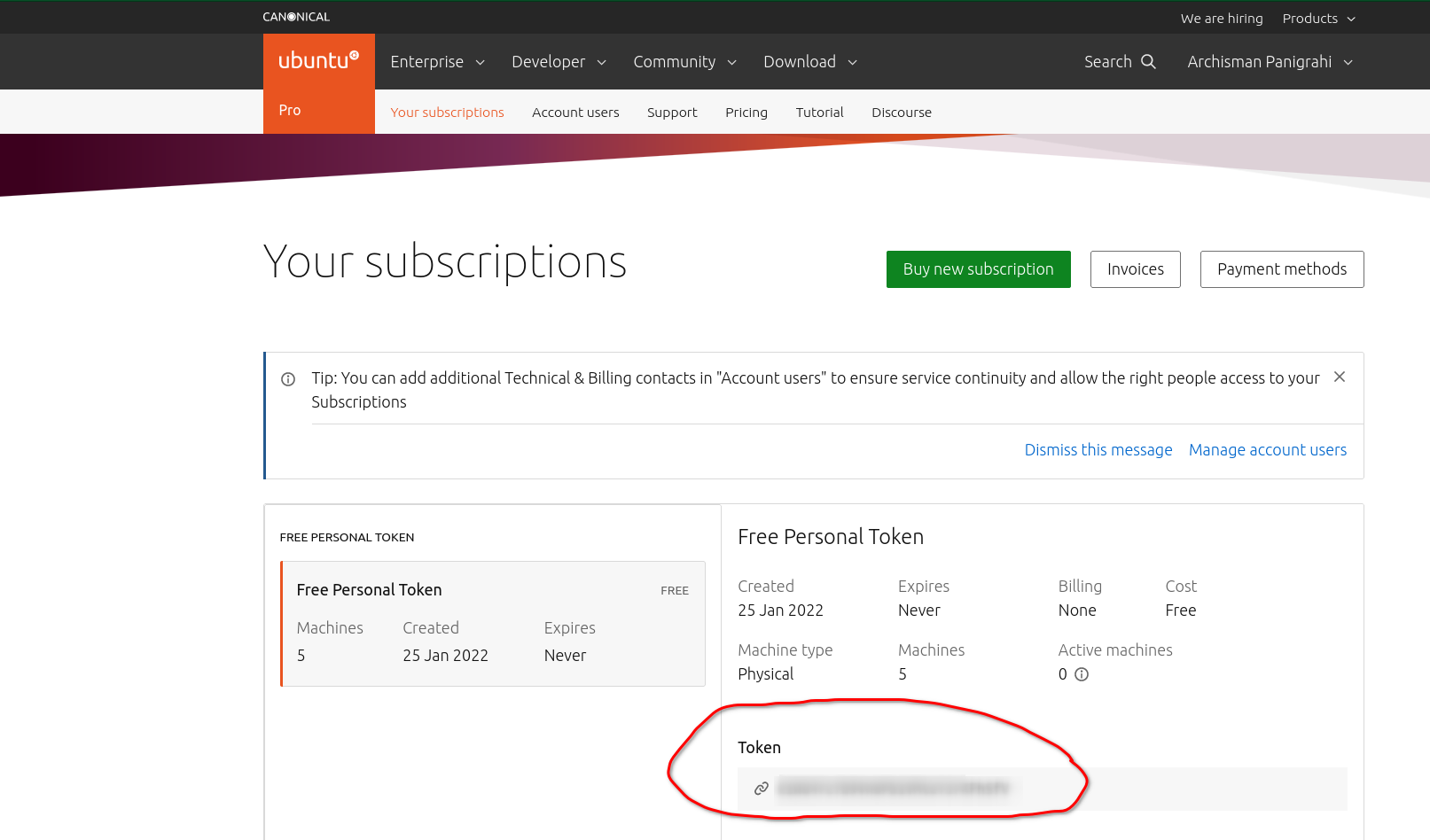
Task: Click the search magnifier icon
Action: pyautogui.click(x=1148, y=61)
